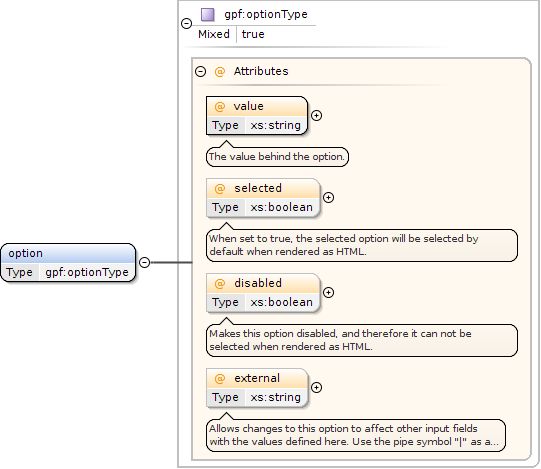Click the xs:string type of value attribute
The width and height of the screenshot is (541, 469).
click(x=275, y=125)
